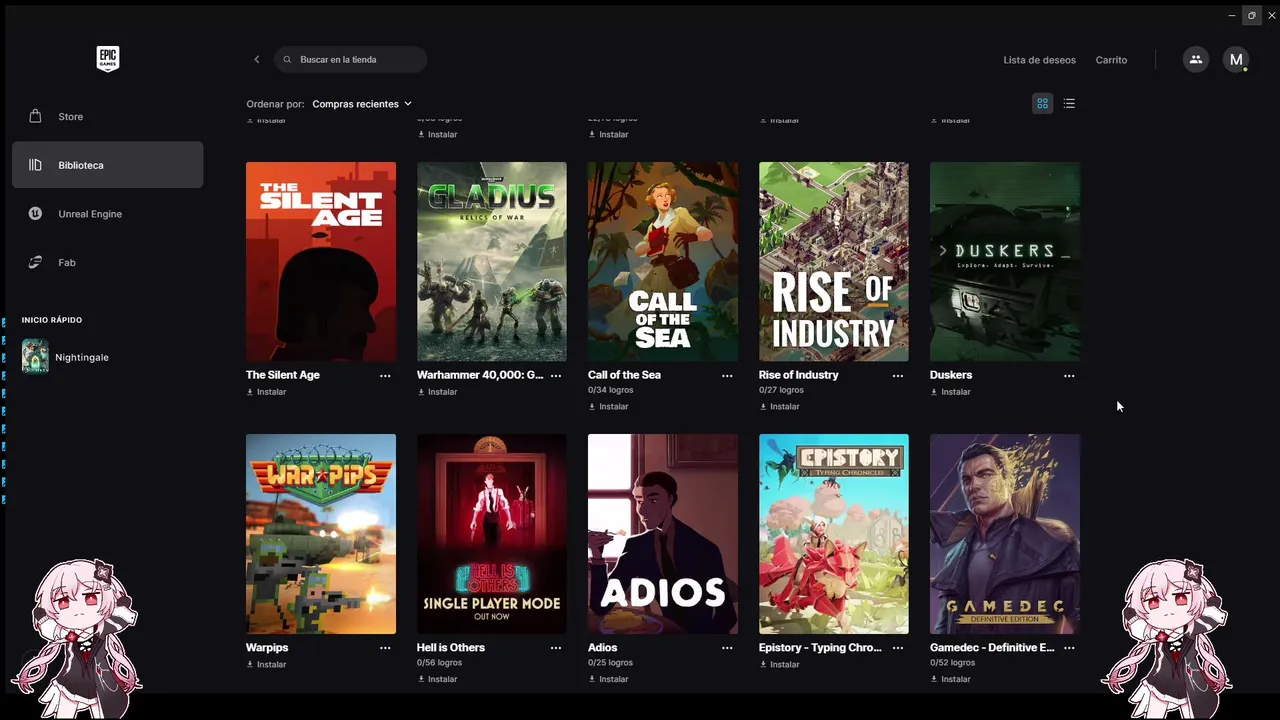Install The Silent Age
Viewport: 1280px width, 720px height.
tap(266, 392)
